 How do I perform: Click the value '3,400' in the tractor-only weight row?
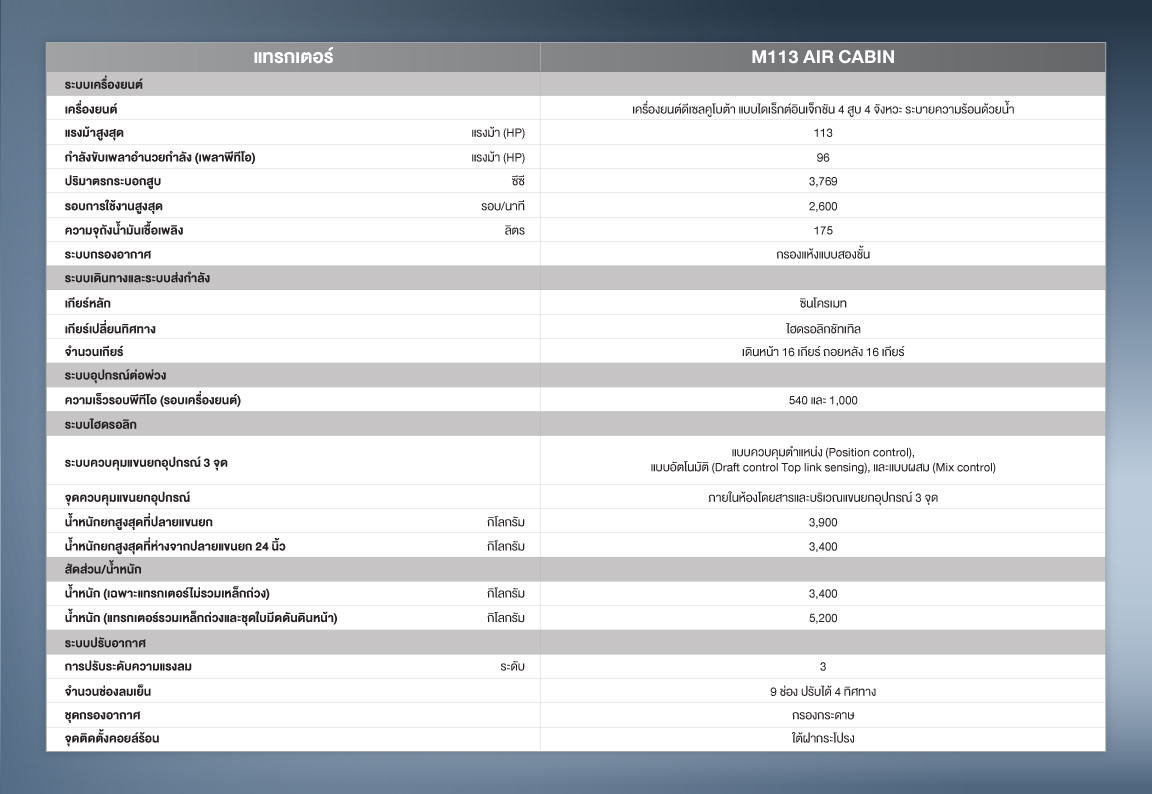coord(823,593)
